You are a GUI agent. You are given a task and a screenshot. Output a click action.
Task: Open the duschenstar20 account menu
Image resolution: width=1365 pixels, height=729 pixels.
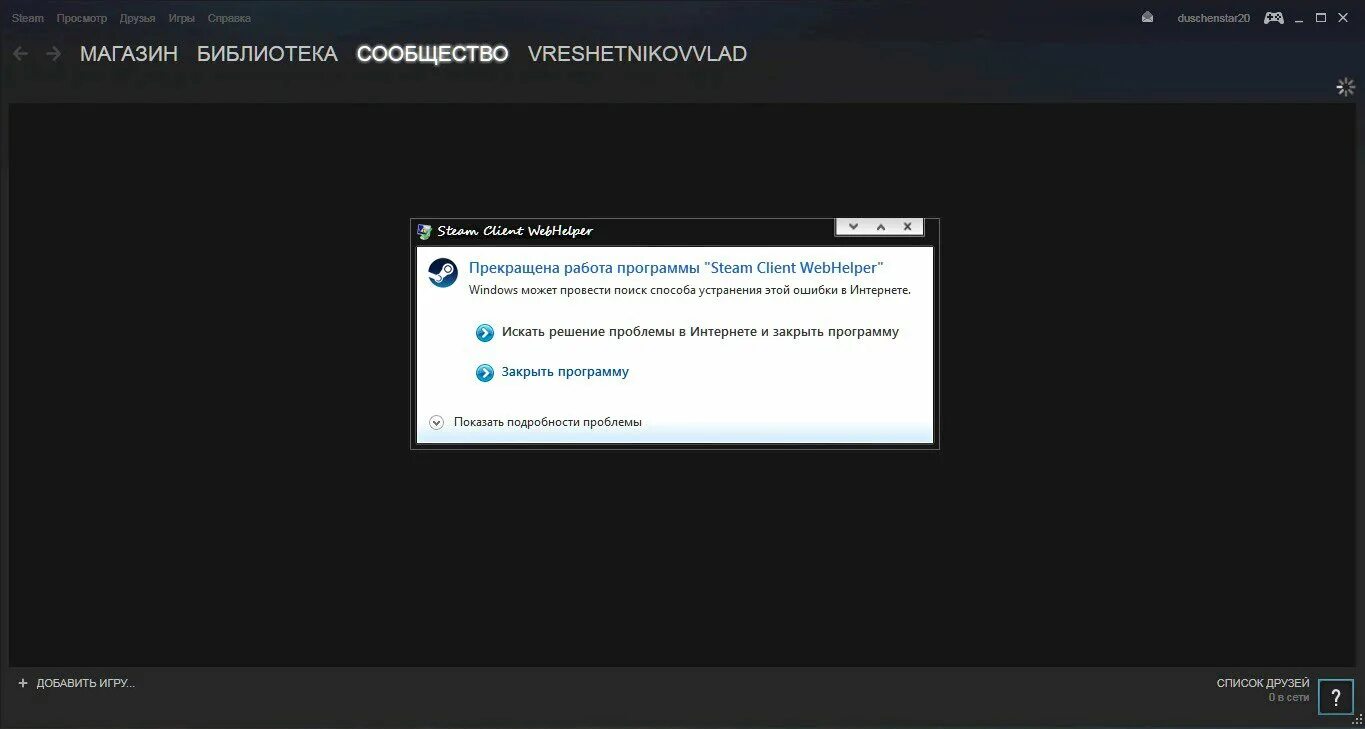coord(1213,18)
